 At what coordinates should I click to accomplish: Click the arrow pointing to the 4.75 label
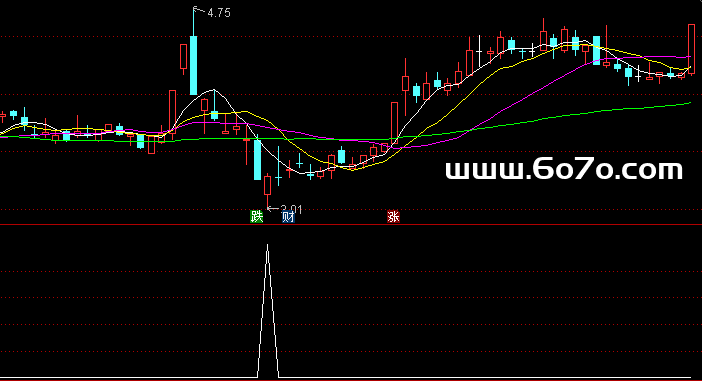(x=200, y=10)
